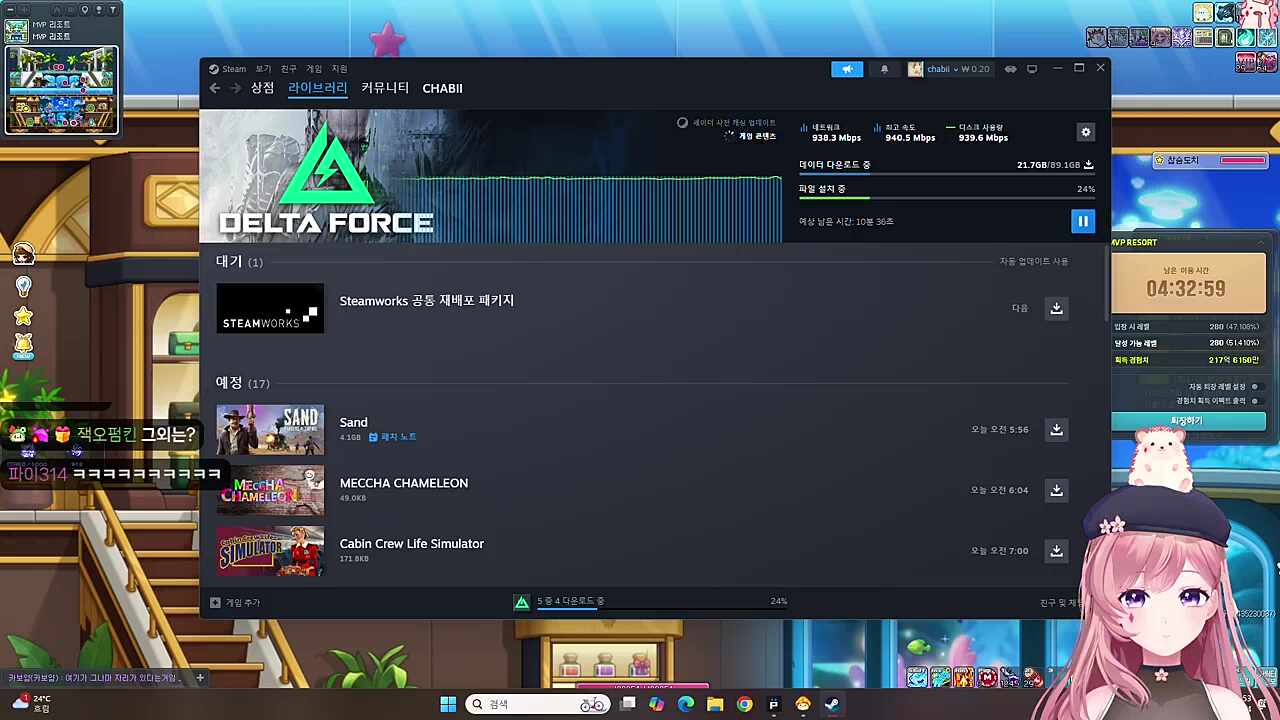The height and width of the screenshot is (720, 1280).
Task: Open File Explorer from the taskbar
Action: (715, 705)
